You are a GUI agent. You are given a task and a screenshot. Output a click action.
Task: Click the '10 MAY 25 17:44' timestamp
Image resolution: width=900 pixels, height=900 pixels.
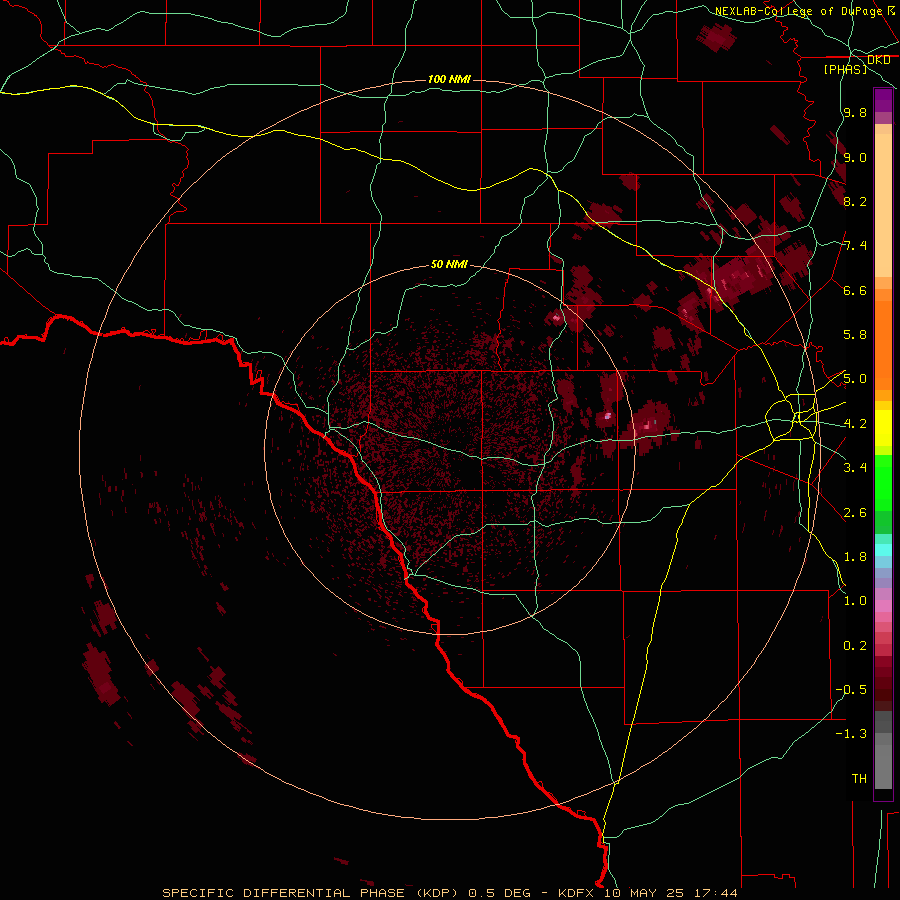(670, 893)
